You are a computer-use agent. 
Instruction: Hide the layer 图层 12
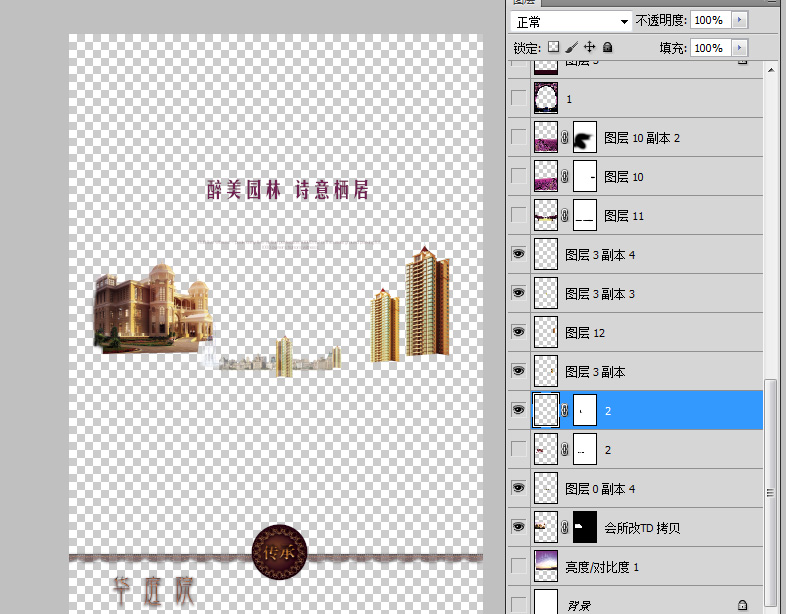point(518,332)
